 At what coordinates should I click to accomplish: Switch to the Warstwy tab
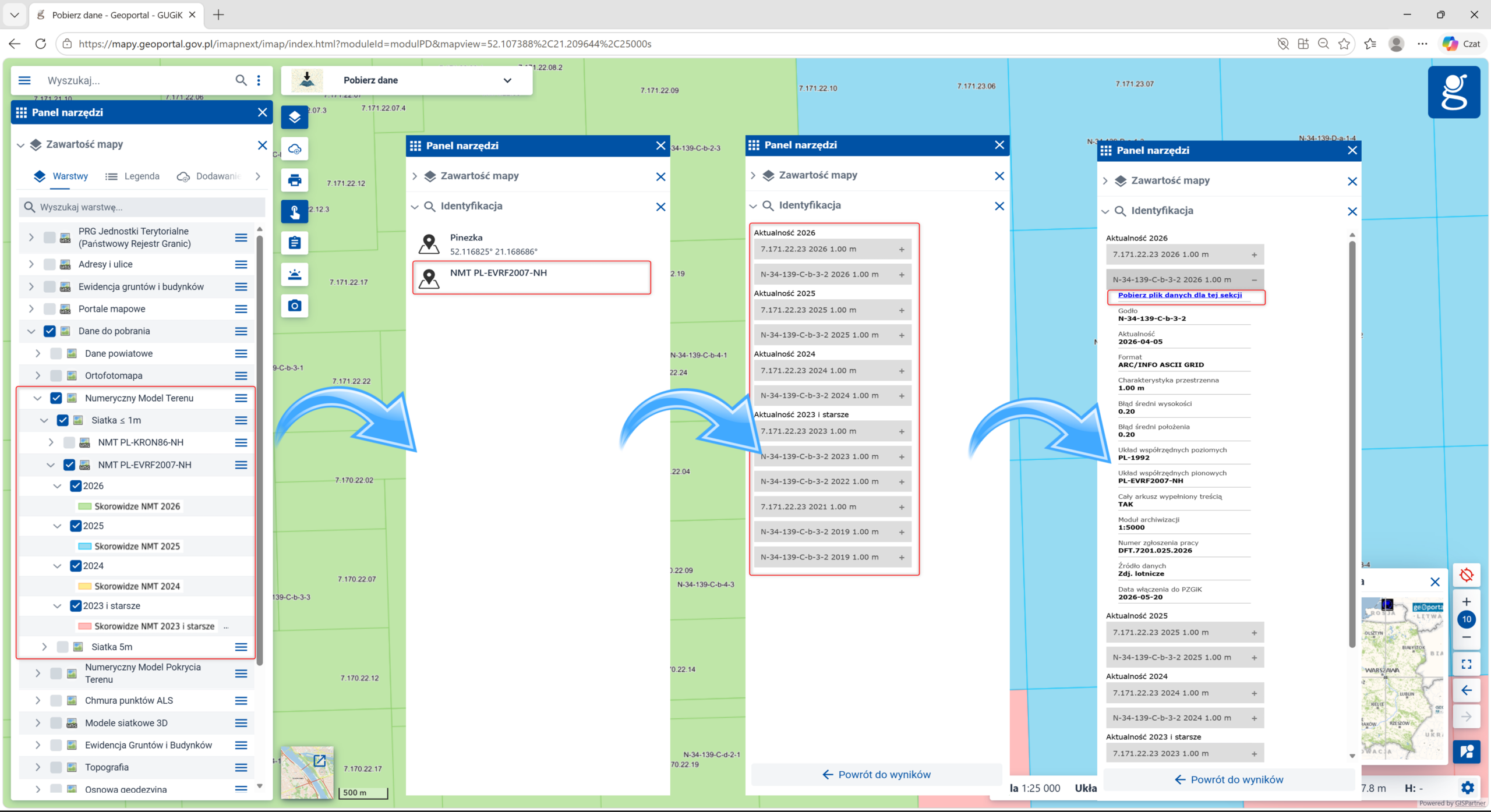[61, 176]
